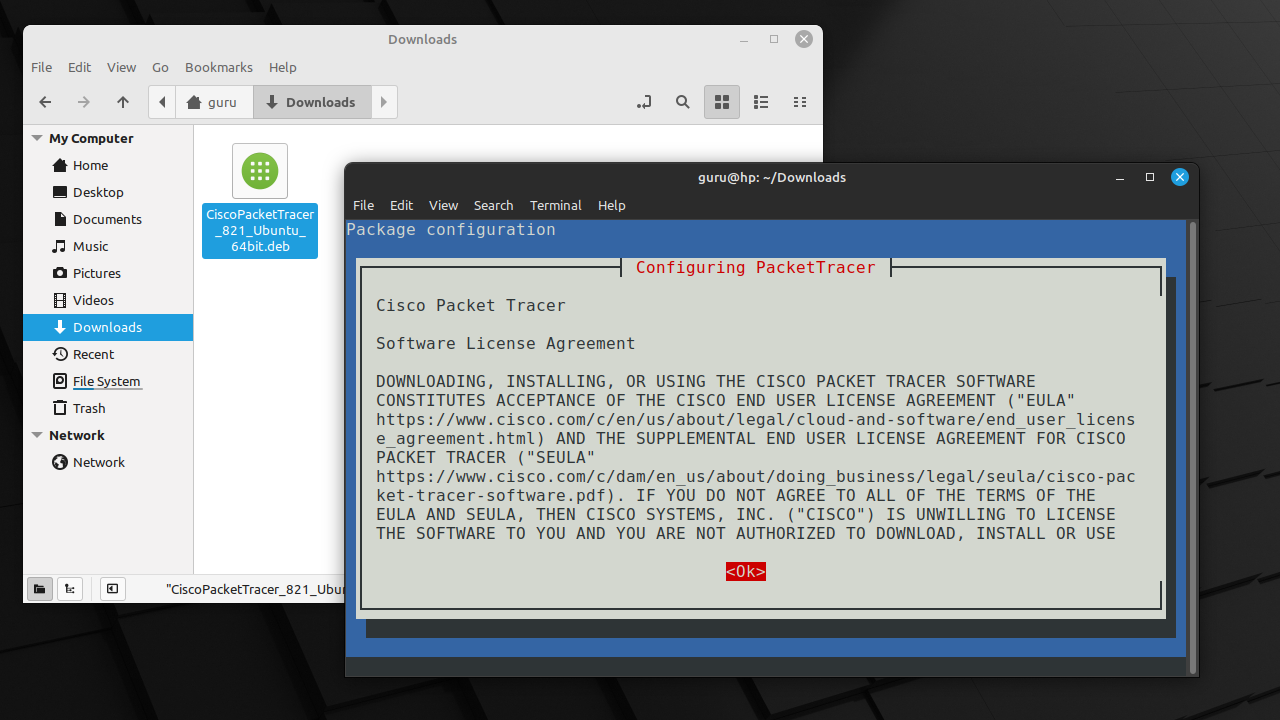Open the Edit menu in the terminal
Screen dimensions: 1280x720
(x=401, y=205)
